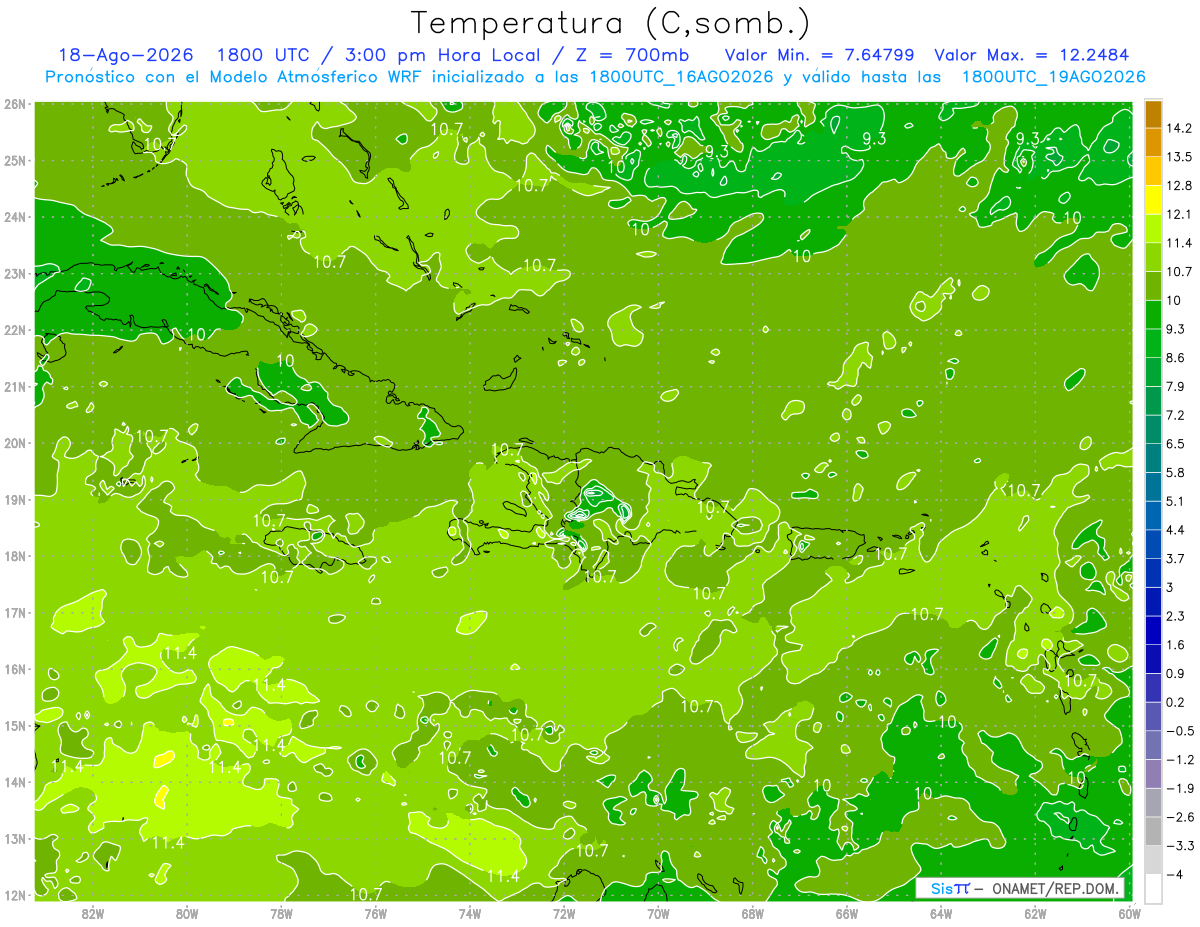Screen dimensions: 1200x927
Task: Click the latitude axis label '20N'
Action: point(15,443)
